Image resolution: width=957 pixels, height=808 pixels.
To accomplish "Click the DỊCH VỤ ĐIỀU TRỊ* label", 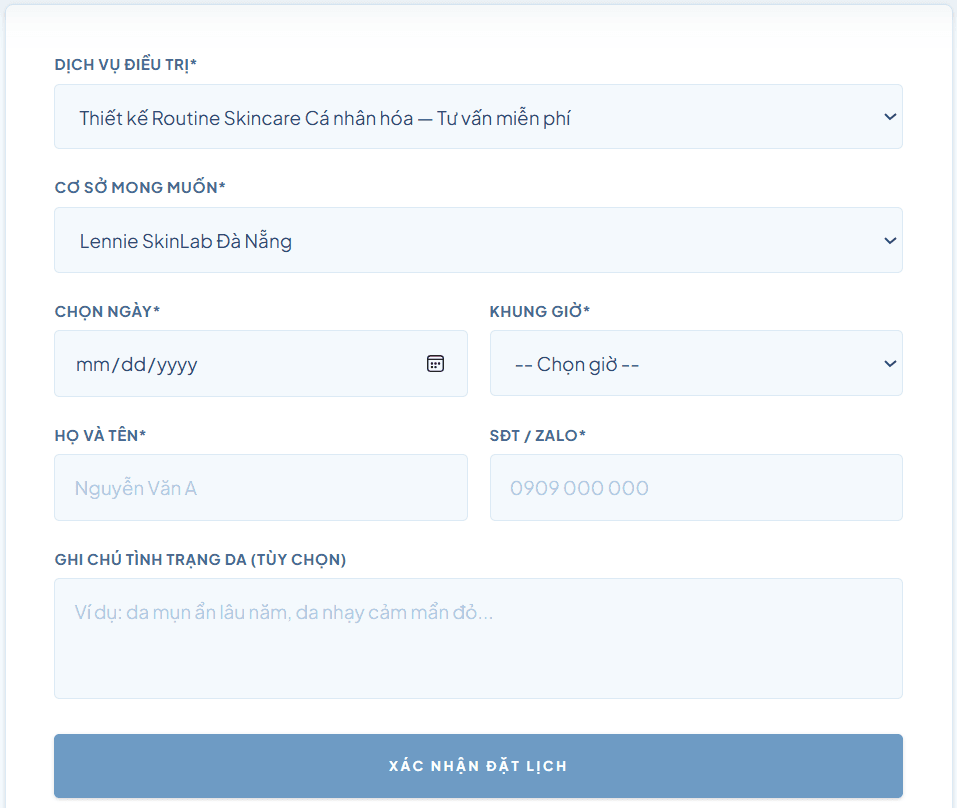I will pos(126,64).
